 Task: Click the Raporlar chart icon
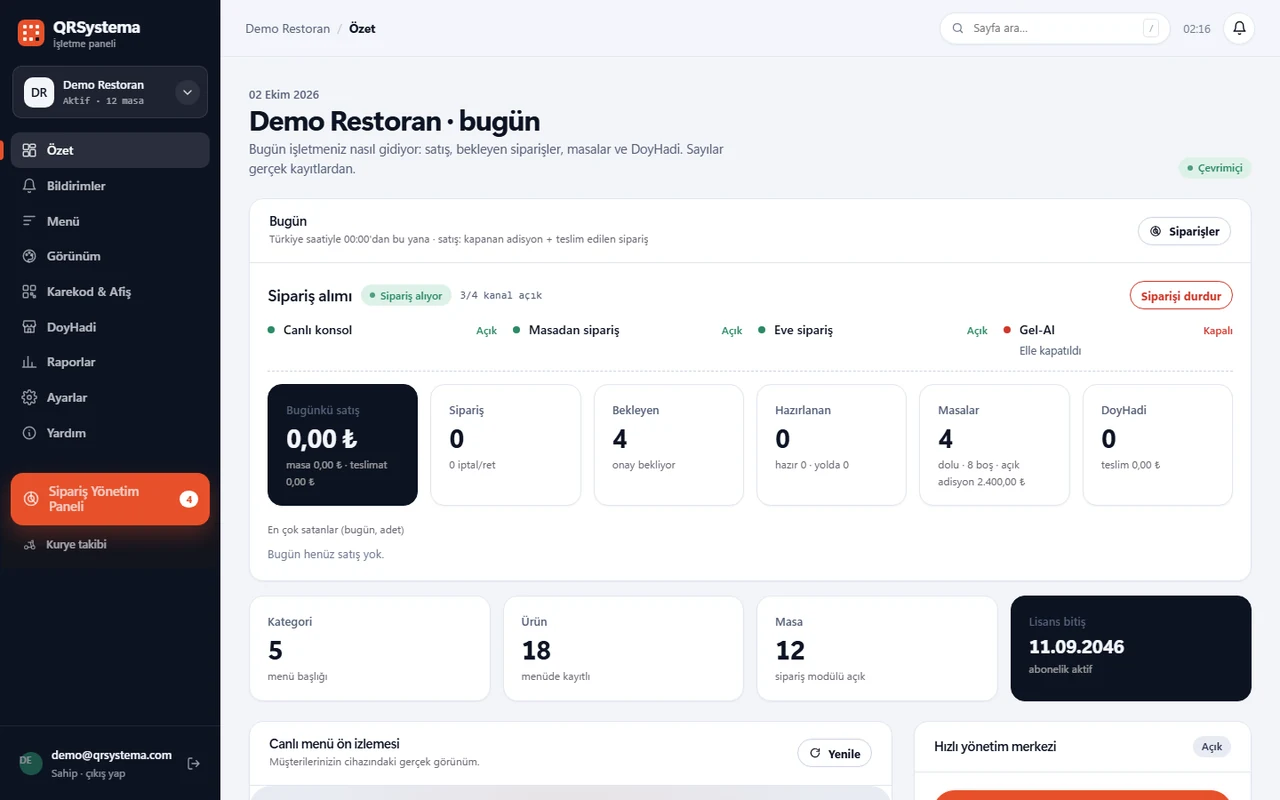pyautogui.click(x=29, y=362)
